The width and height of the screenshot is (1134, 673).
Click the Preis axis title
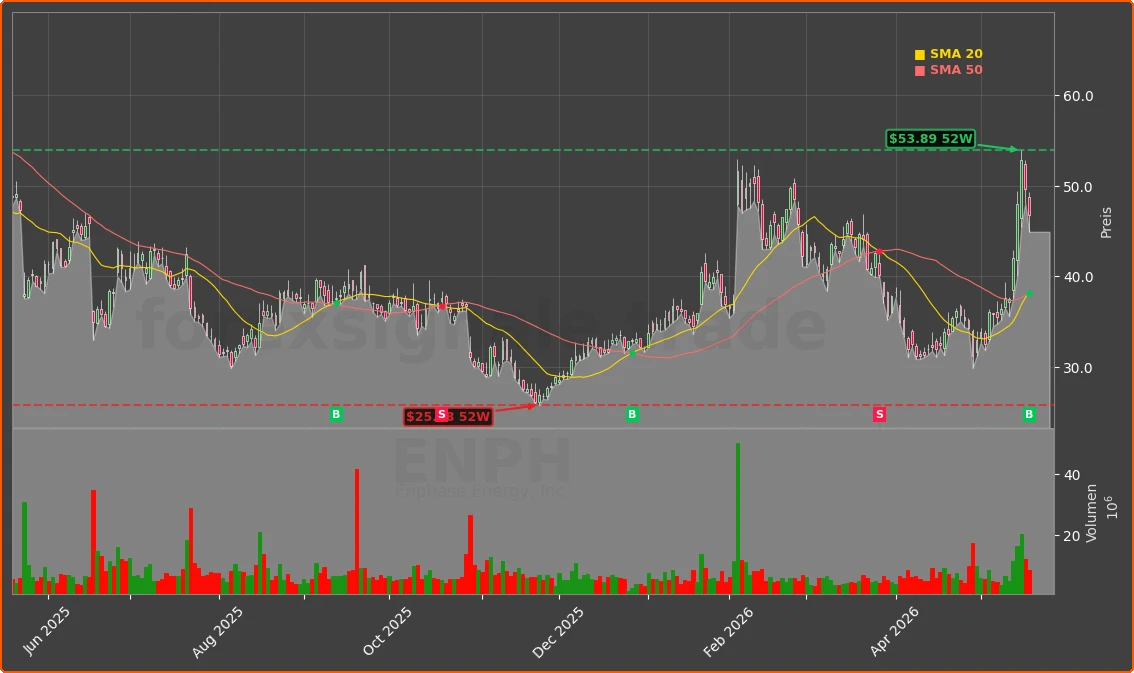click(1106, 223)
